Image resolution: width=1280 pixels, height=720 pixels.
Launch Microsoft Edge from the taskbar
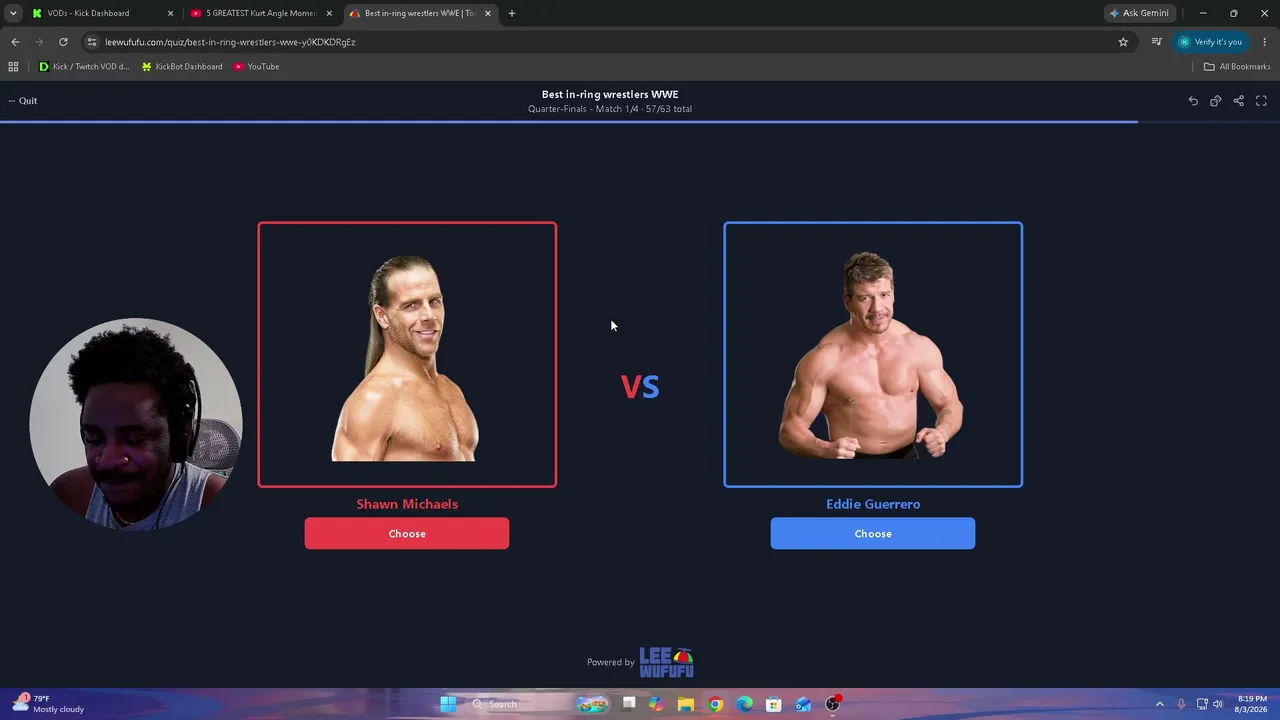coord(745,704)
